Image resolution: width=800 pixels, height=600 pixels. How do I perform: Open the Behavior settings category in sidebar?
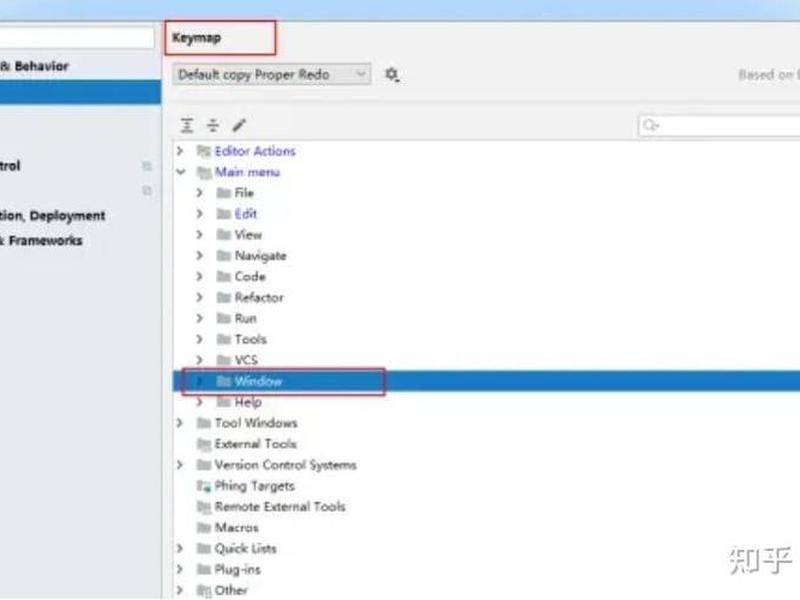tap(34, 66)
